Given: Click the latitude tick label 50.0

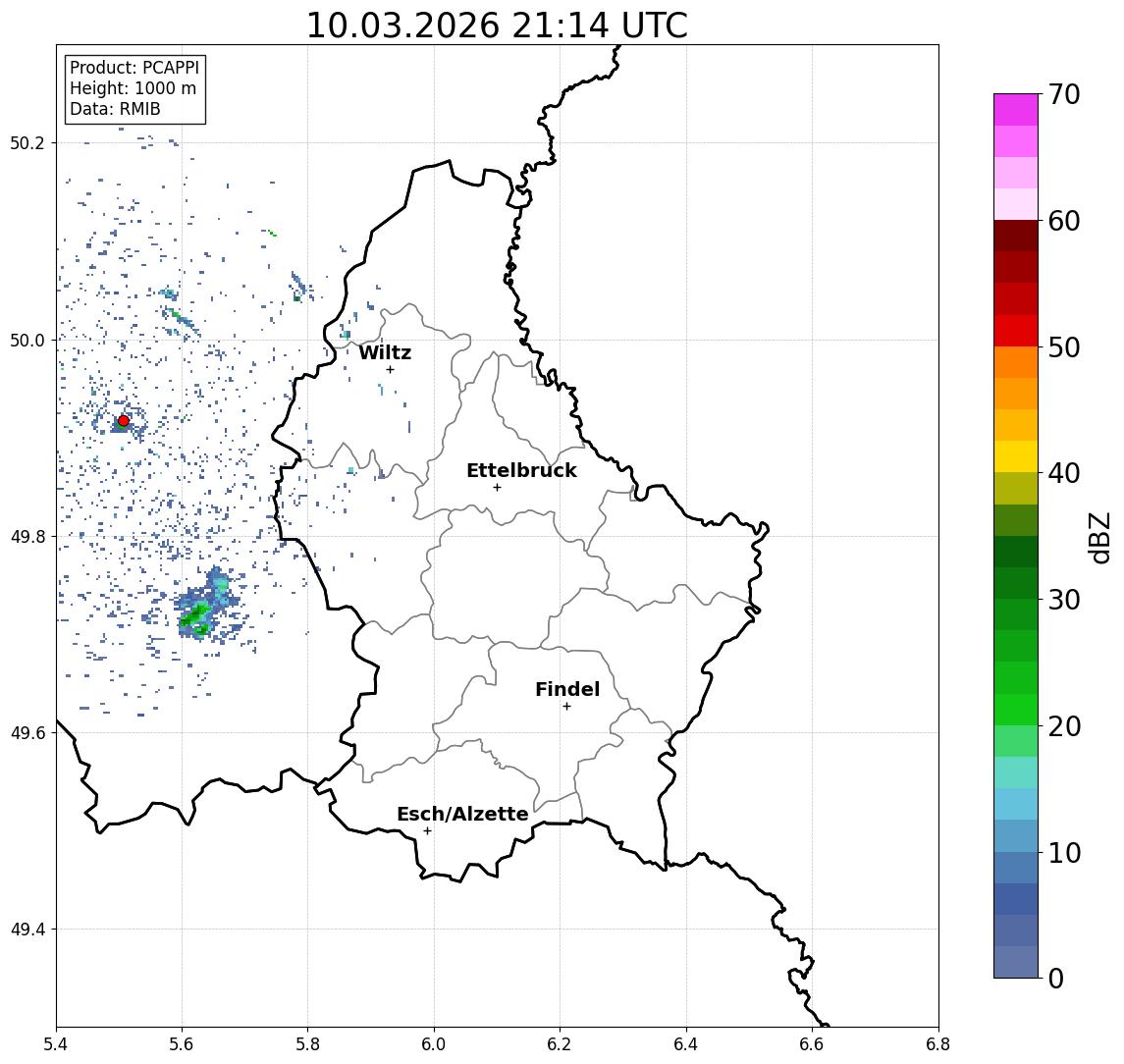Looking at the screenshot, I should tap(27, 340).
